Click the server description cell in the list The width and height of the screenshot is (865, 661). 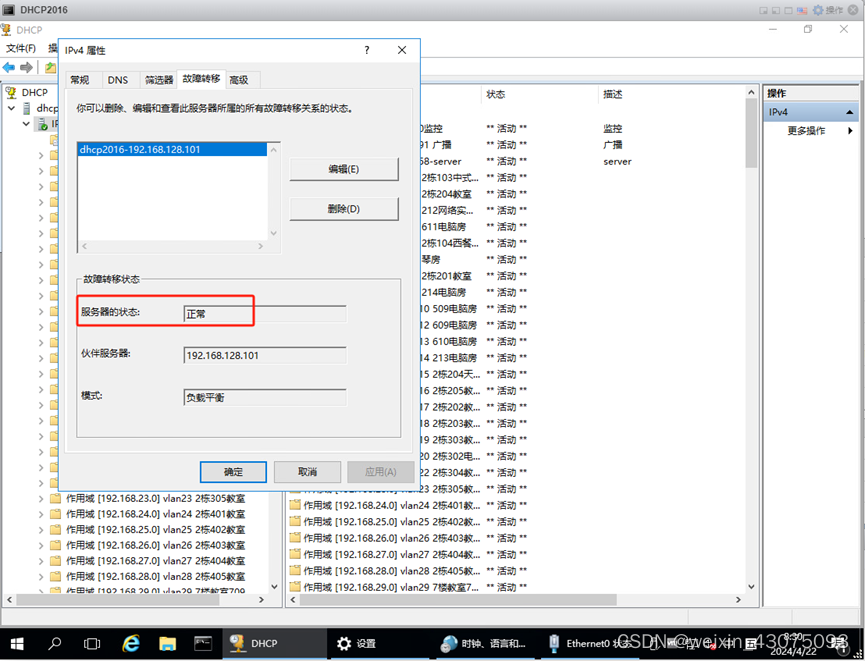pyautogui.click(x=617, y=162)
